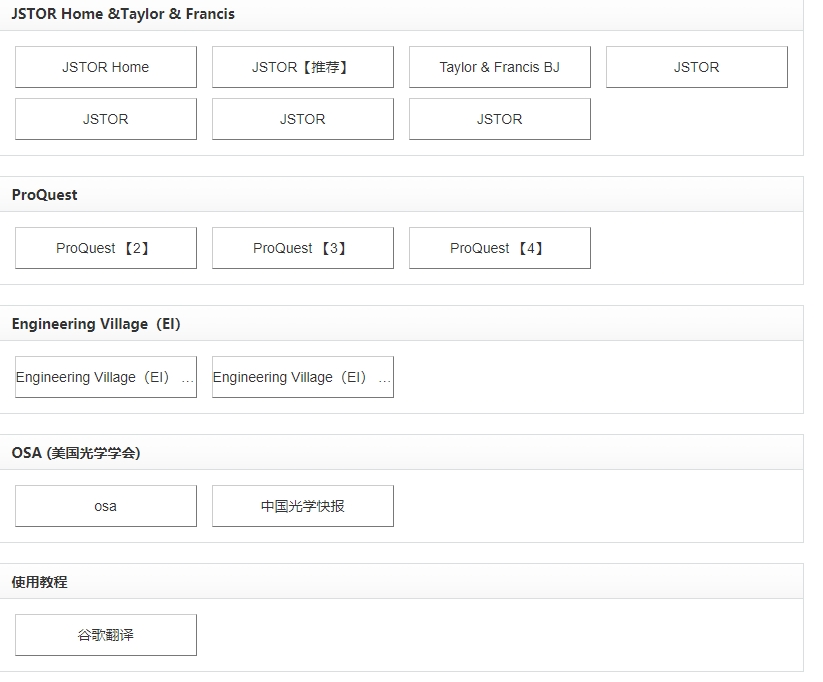Open ProQuest【2】

[105, 248]
